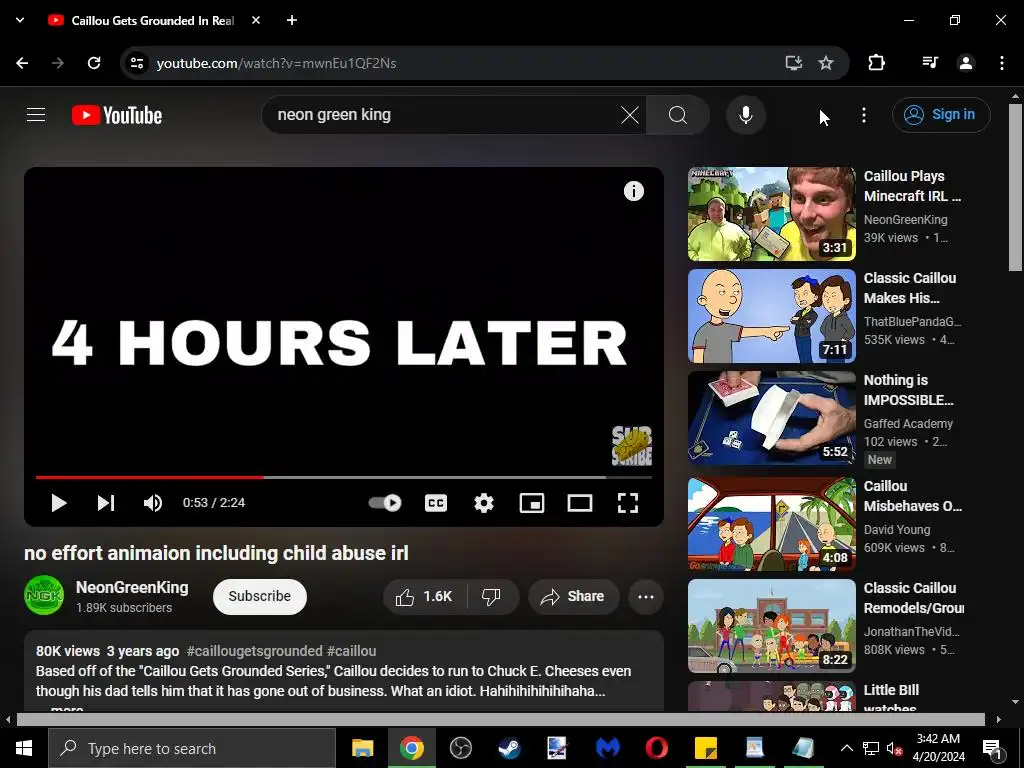Open #caillou hashtag link

pos(351,651)
